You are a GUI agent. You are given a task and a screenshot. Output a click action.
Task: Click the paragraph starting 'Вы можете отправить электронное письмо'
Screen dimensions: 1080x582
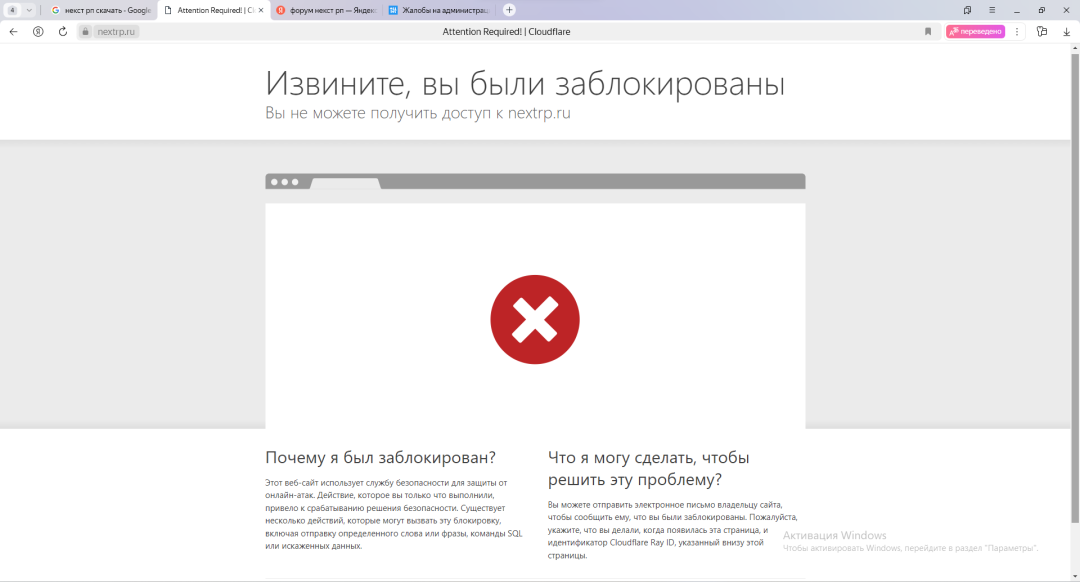pos(672,530)
